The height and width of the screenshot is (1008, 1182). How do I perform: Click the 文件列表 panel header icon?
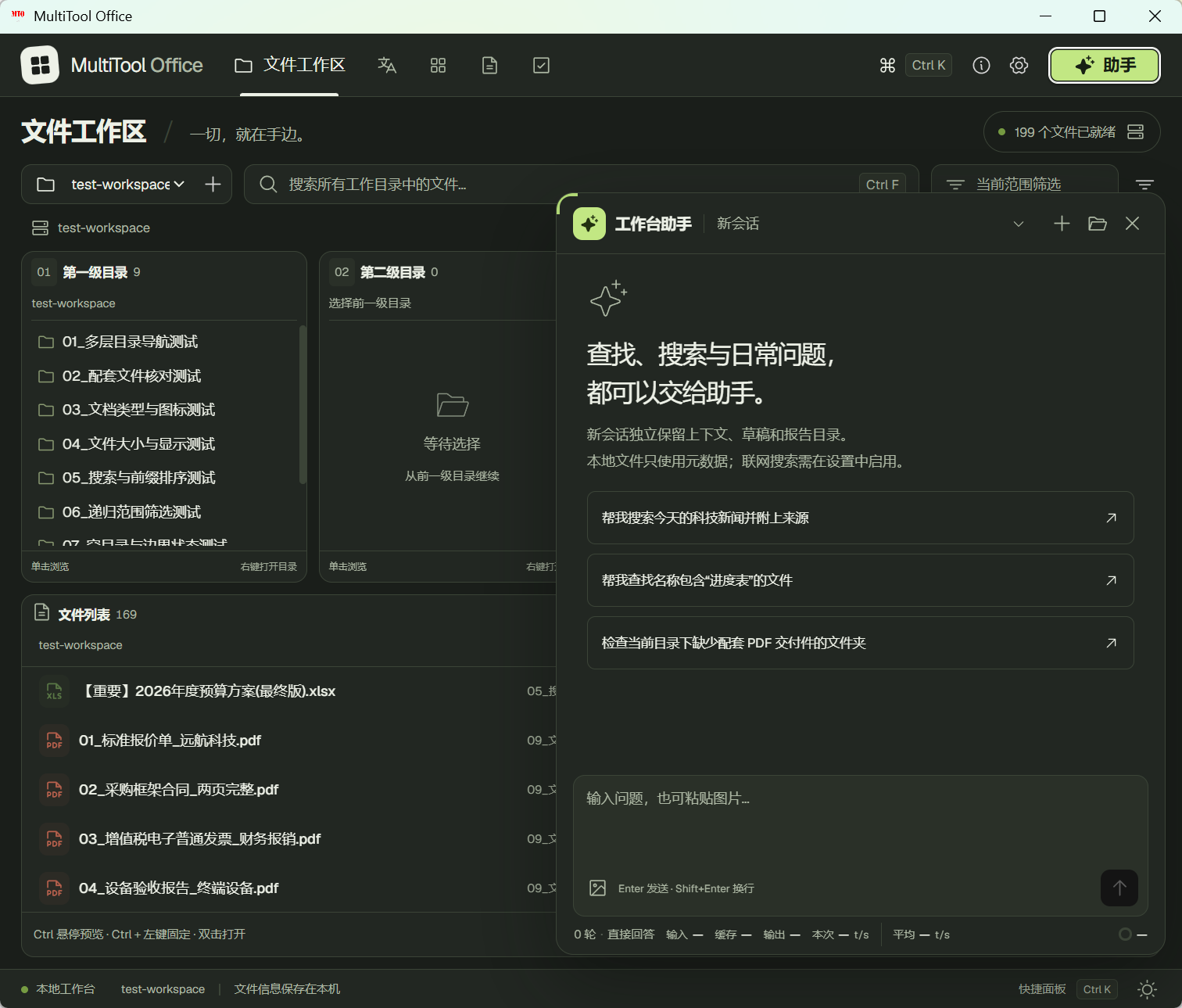[42, 613]
